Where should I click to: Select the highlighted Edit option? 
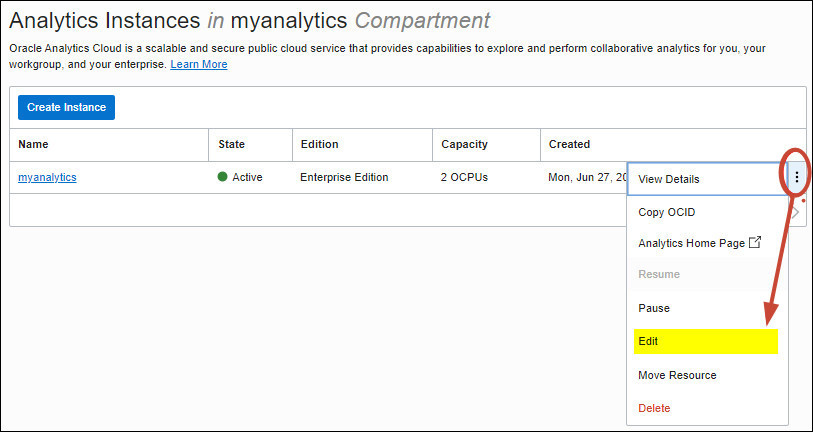tap(649, 341)
